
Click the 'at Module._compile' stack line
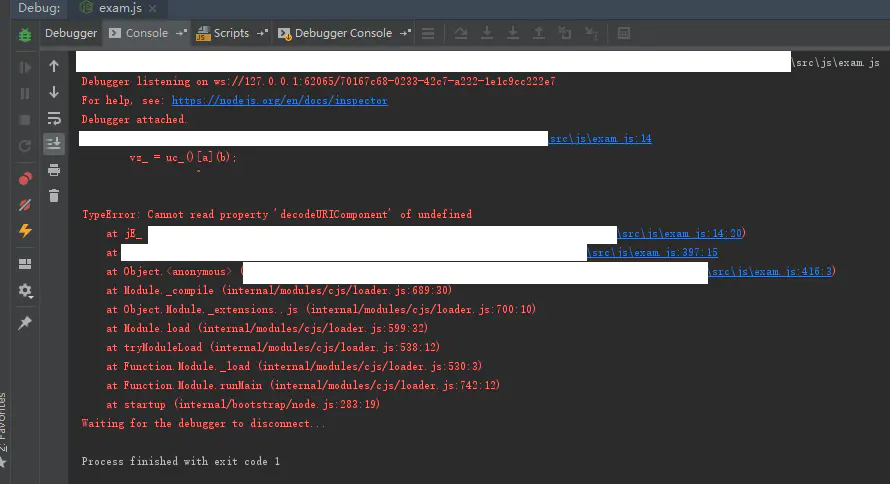click(279, 291)
